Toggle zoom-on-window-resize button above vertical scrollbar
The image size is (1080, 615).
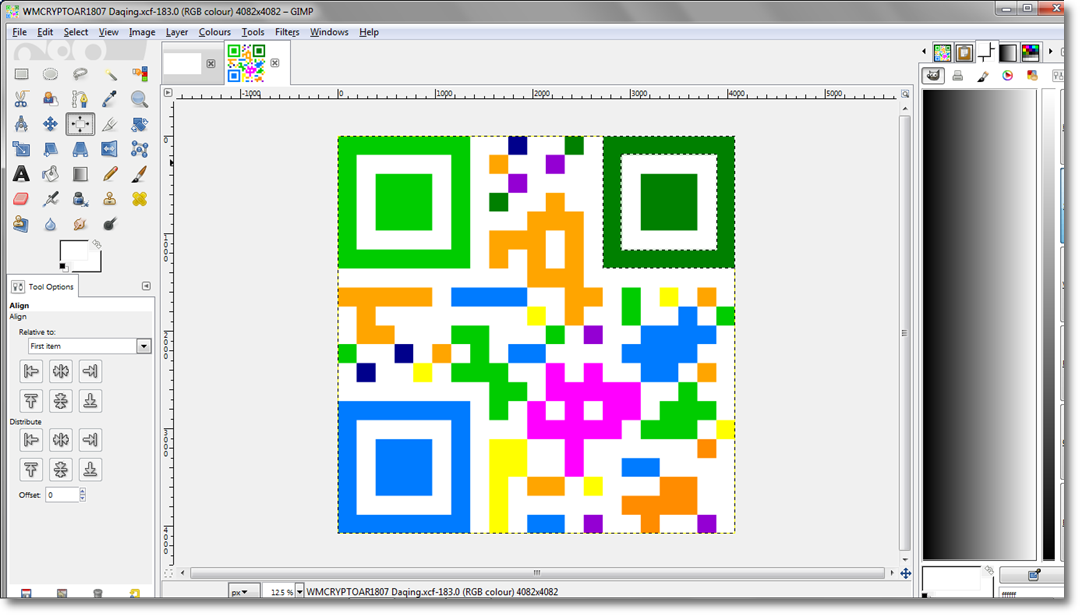(x=905, y=94)
